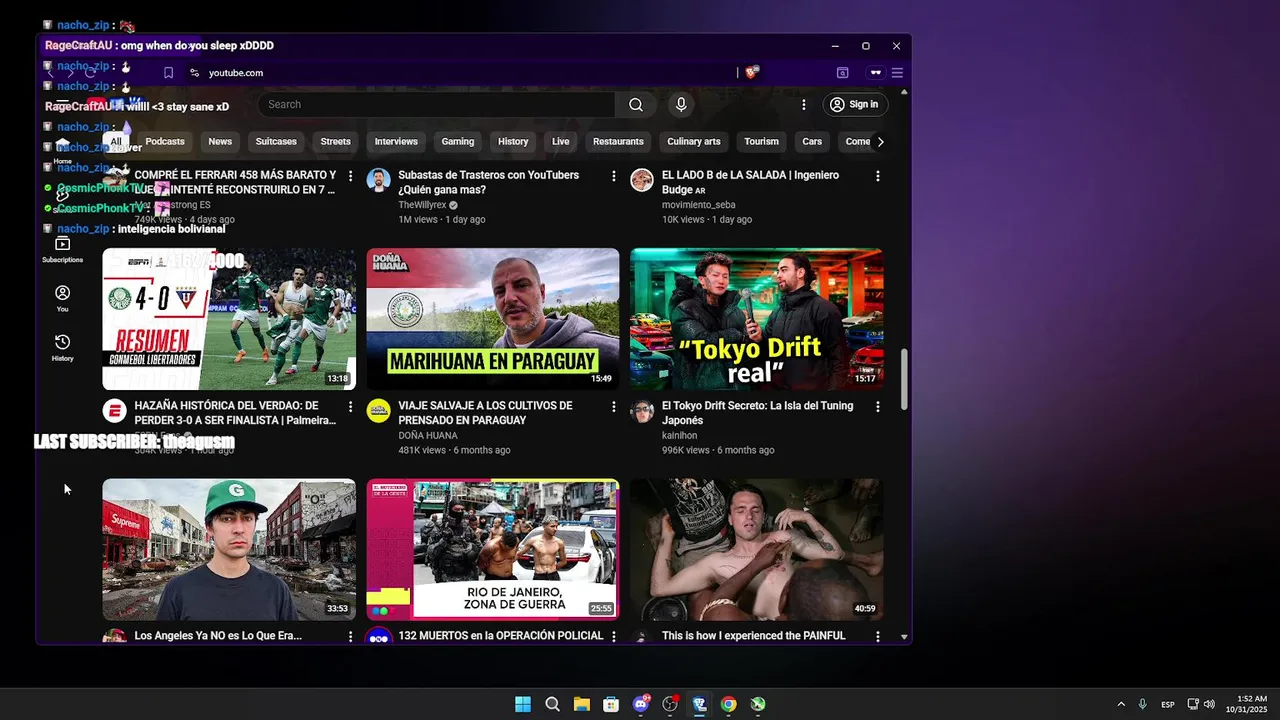Open Rio de Janeiro Zona de Guerra thumbnail
This screenshot has width=1280, height=720.
click(x=493, y=549)
